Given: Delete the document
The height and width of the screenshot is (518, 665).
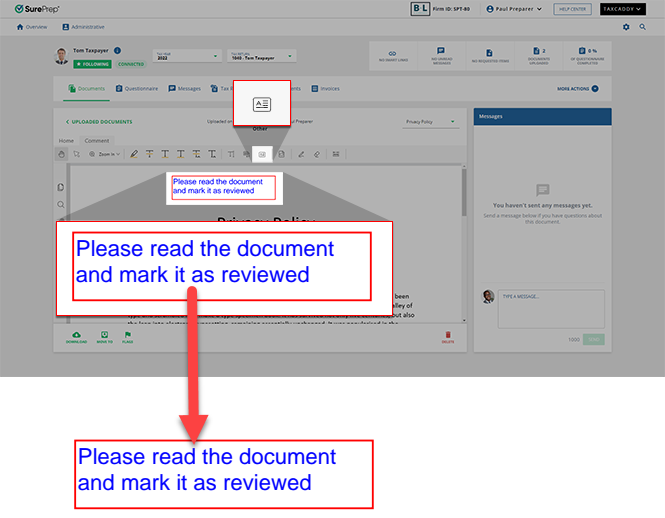Looking at the screenshot, I should tap(448, 337).
